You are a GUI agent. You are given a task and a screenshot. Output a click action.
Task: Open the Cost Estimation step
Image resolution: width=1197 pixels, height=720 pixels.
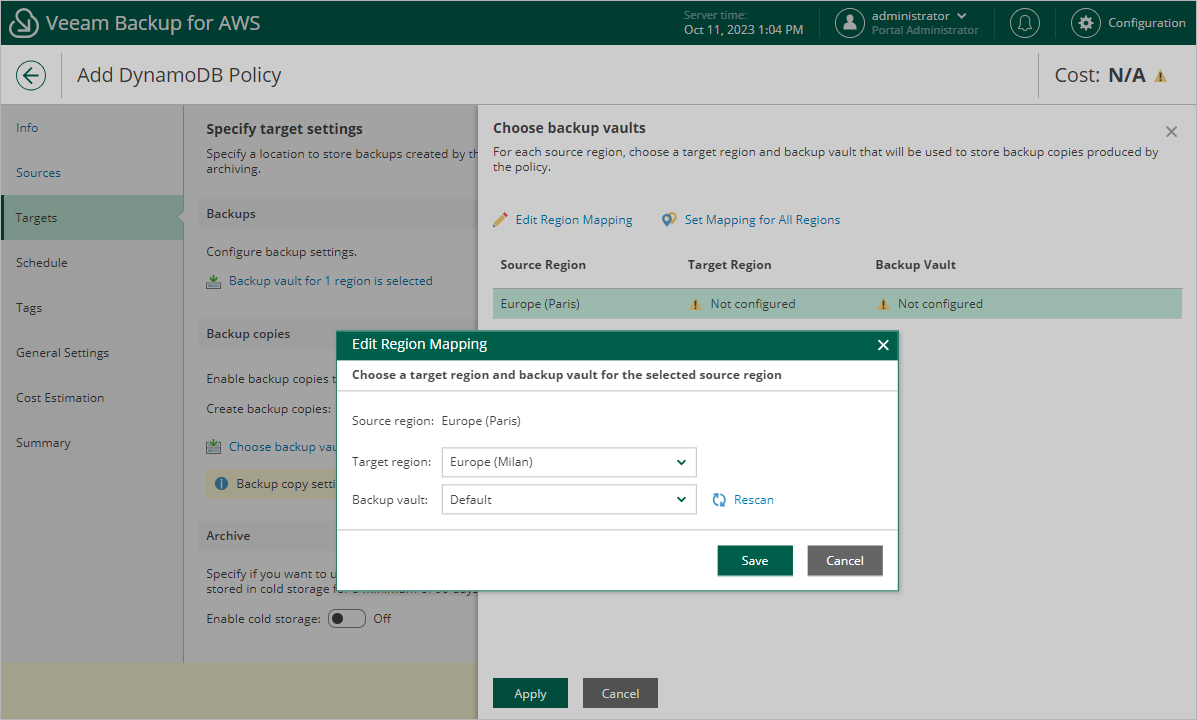[x=60, y=398]
